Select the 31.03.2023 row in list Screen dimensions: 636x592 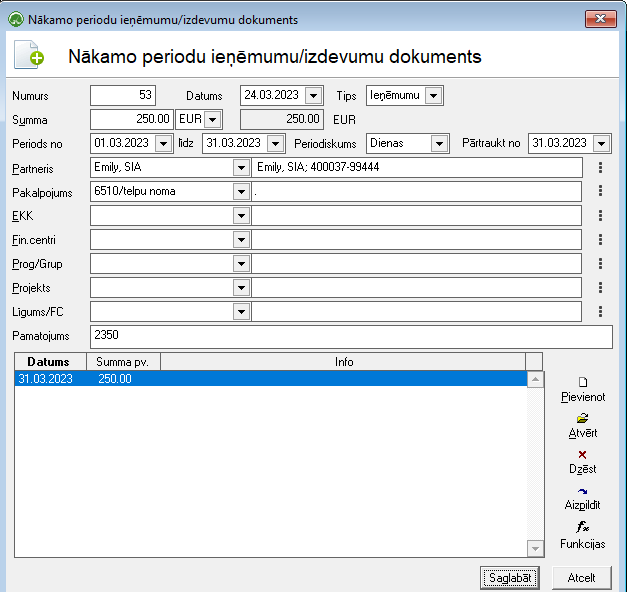271,379
